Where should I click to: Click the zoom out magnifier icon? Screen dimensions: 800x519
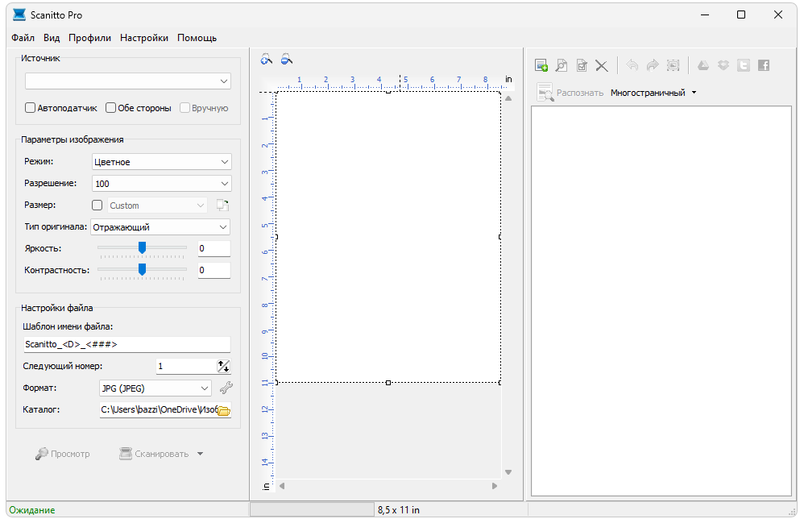(286, 60)
